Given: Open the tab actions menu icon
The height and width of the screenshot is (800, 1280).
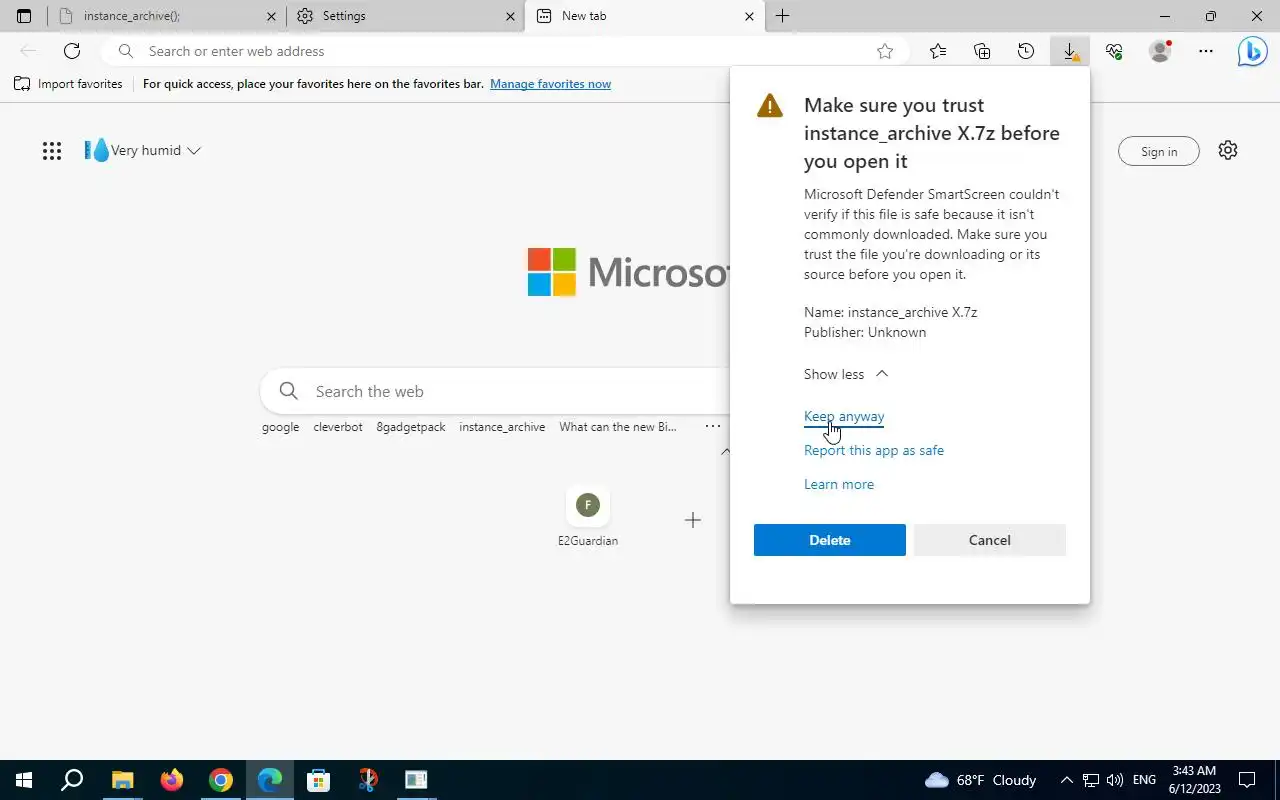Looking at the screenshot, I should coord(24,16).
